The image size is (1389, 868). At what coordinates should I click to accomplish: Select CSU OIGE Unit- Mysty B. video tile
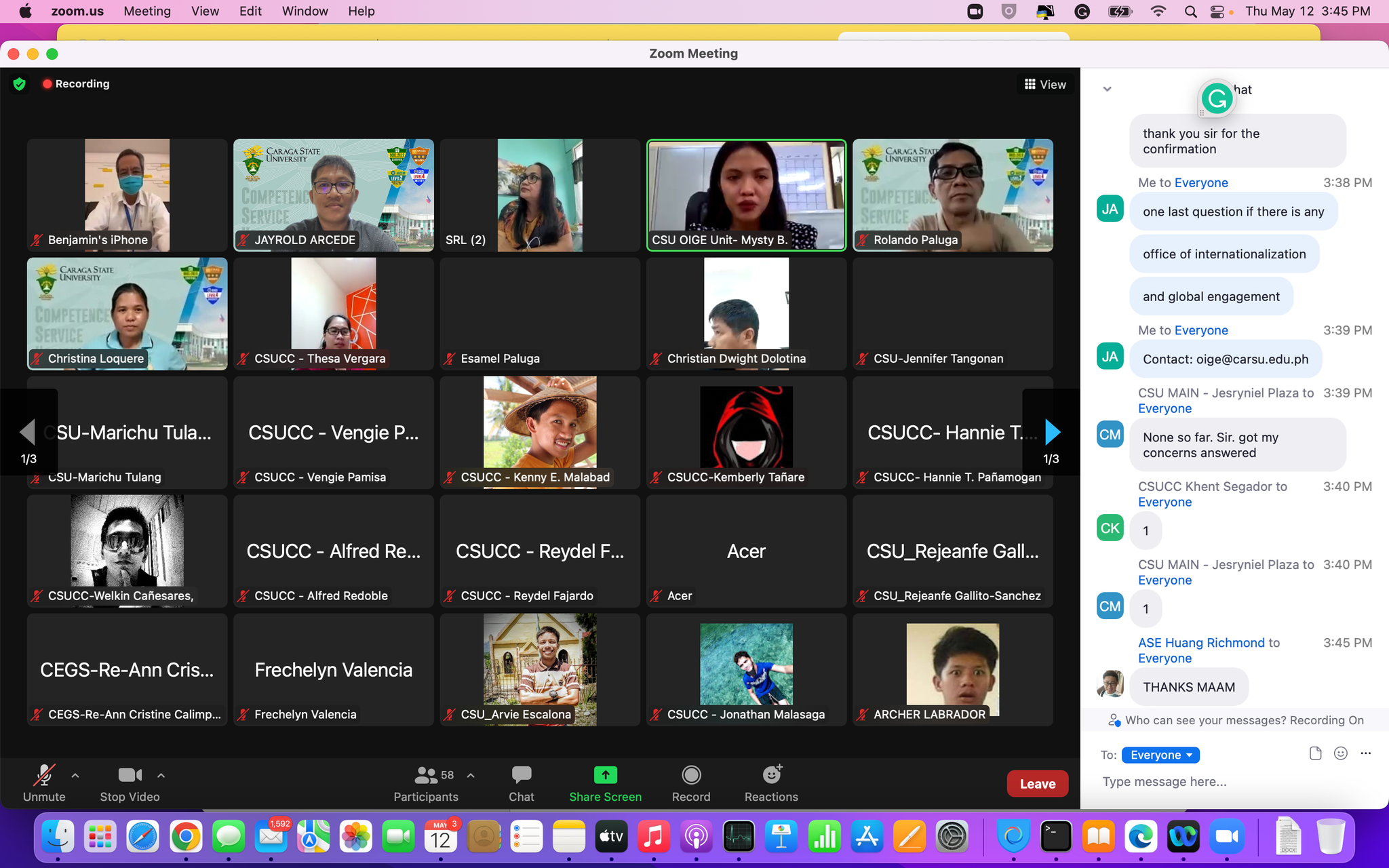tap(746, 195)
